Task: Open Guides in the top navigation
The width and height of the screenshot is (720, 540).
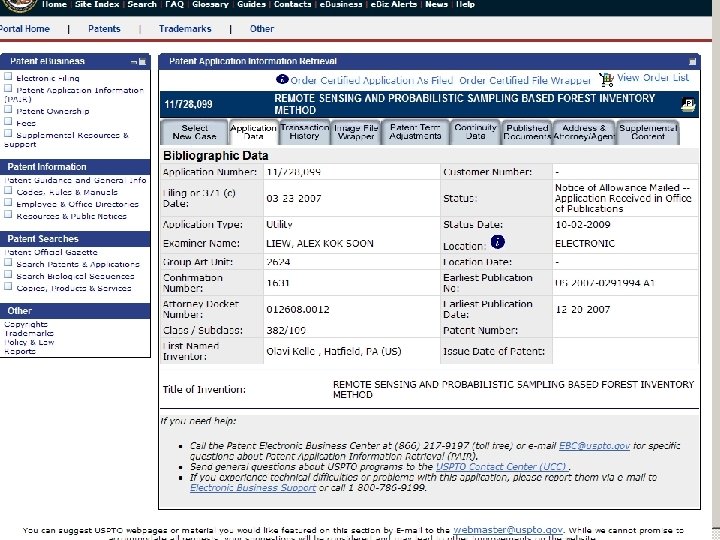Action: coord(251,5)
